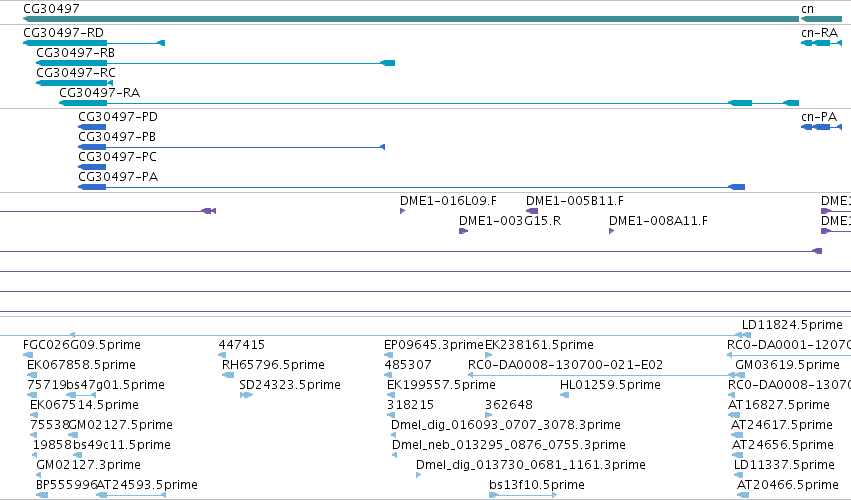Select the CG30497-PC protein feature
The width and height of the screenshot is (851, 500).
92,167
